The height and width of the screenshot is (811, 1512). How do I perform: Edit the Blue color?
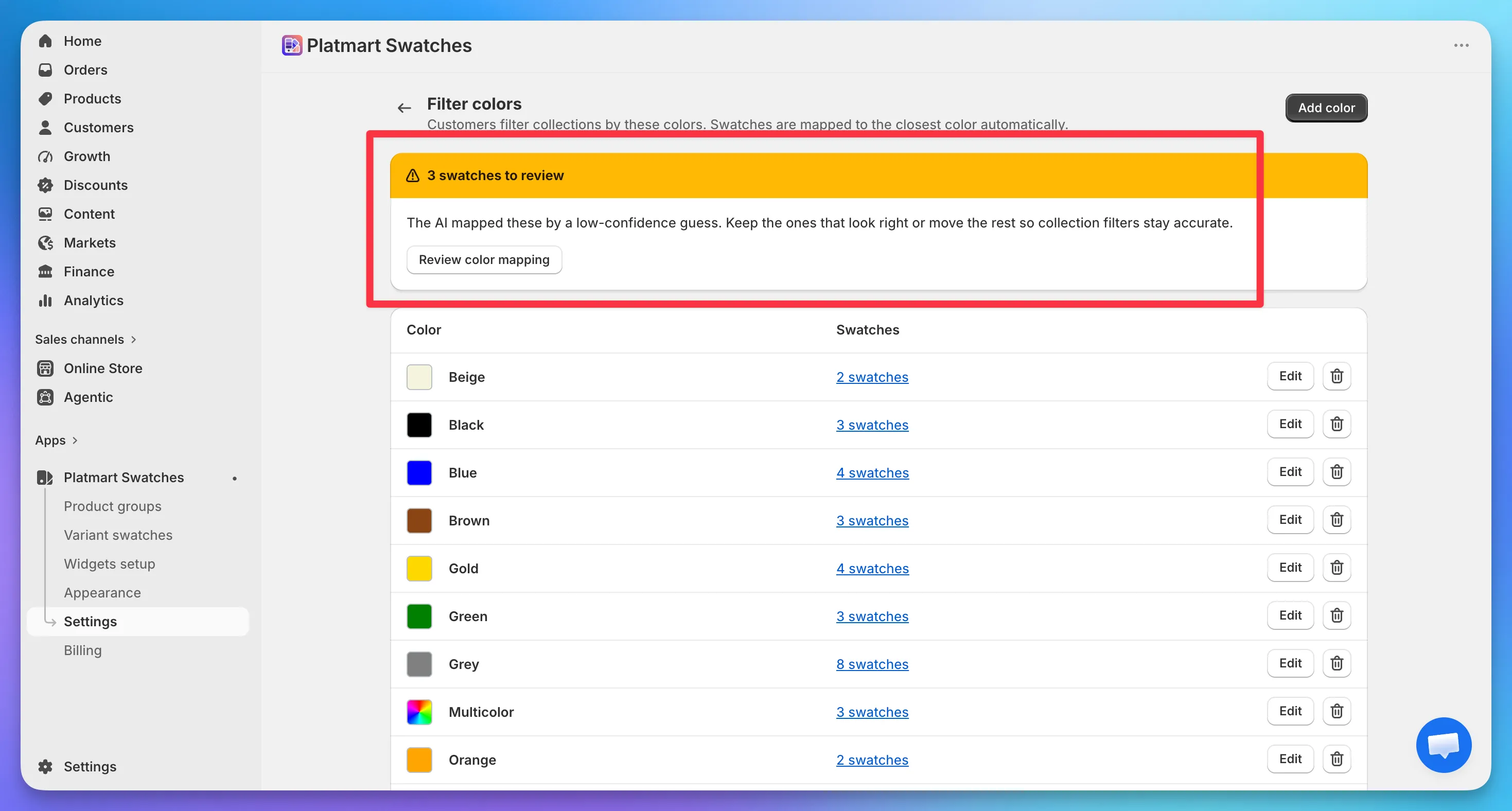pyautogui.click(x=1290, y=472)
